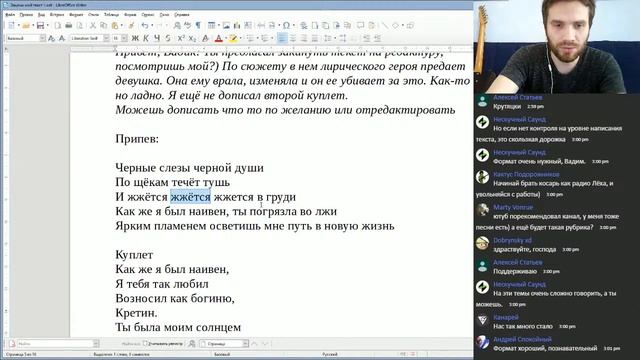Open the Правка menu
Image resolution: width=640 pixels, height=360 pixels.
click(x=26, y=15)
